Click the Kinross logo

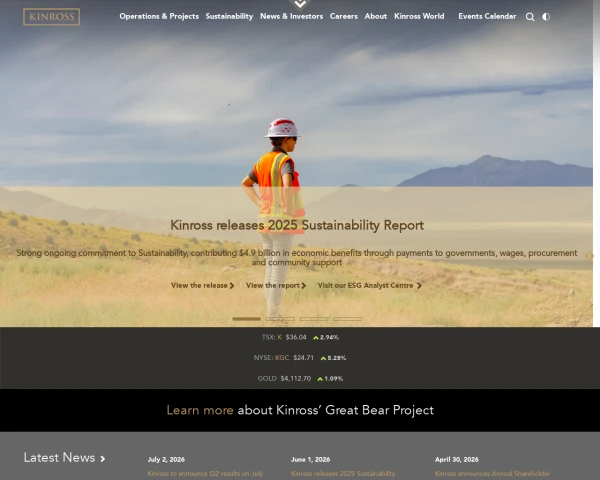51,17
